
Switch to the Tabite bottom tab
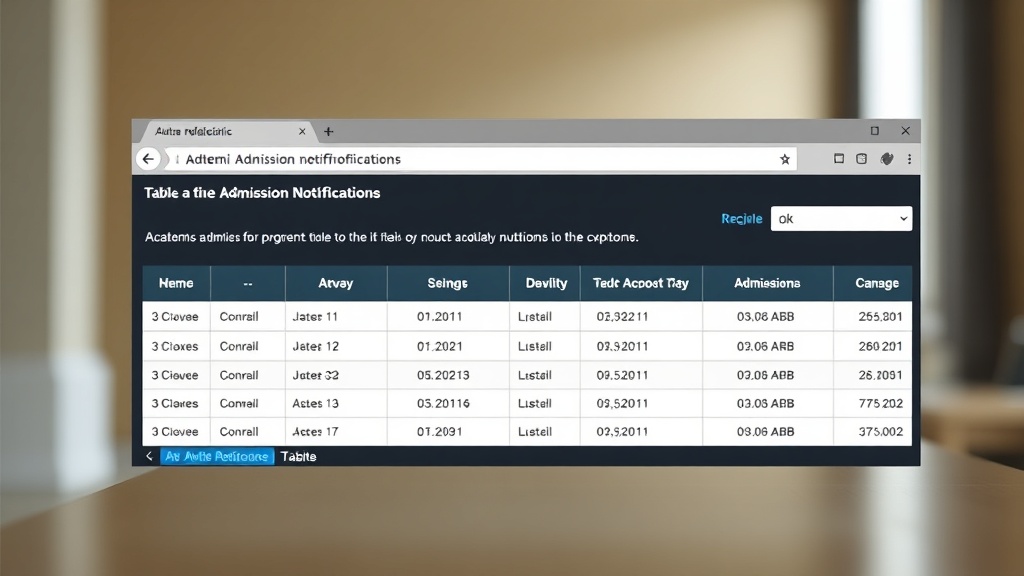(x=298, y=456)
